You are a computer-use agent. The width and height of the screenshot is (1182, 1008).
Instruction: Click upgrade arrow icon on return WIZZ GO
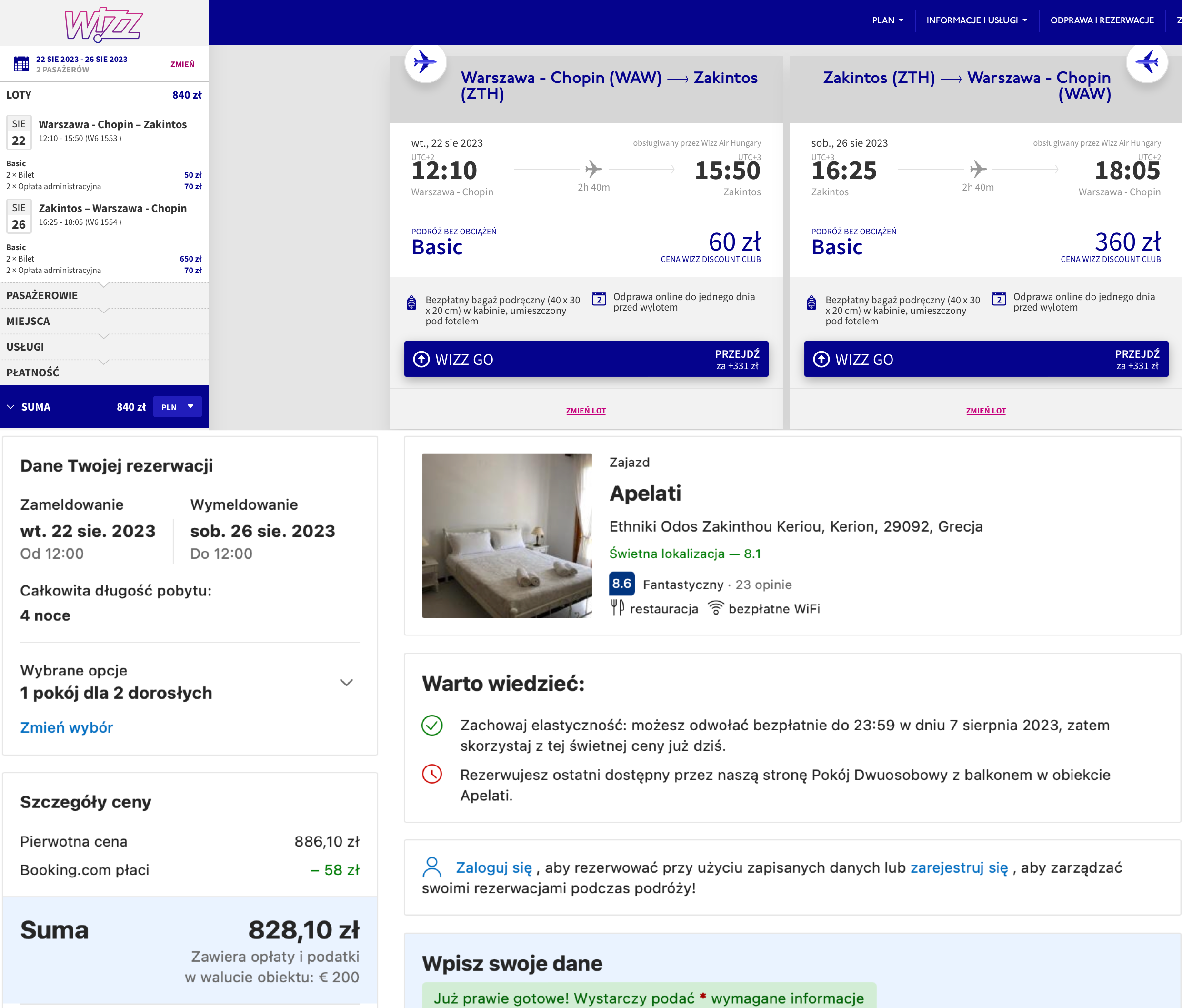point(821,359)
